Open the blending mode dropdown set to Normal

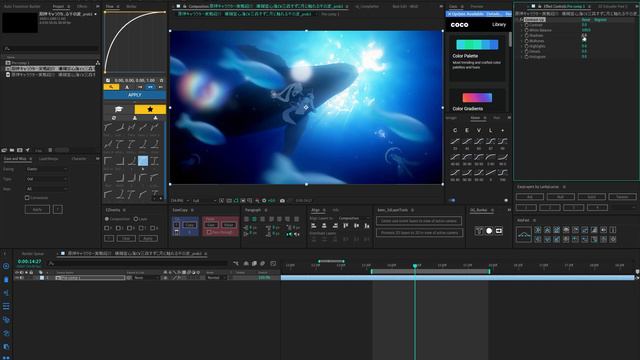[216, 278]
